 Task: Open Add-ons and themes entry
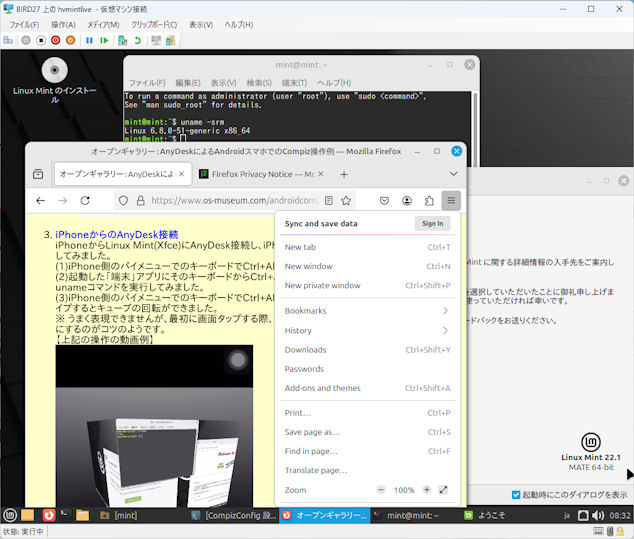pyautogui.click(x=367, y=388)
